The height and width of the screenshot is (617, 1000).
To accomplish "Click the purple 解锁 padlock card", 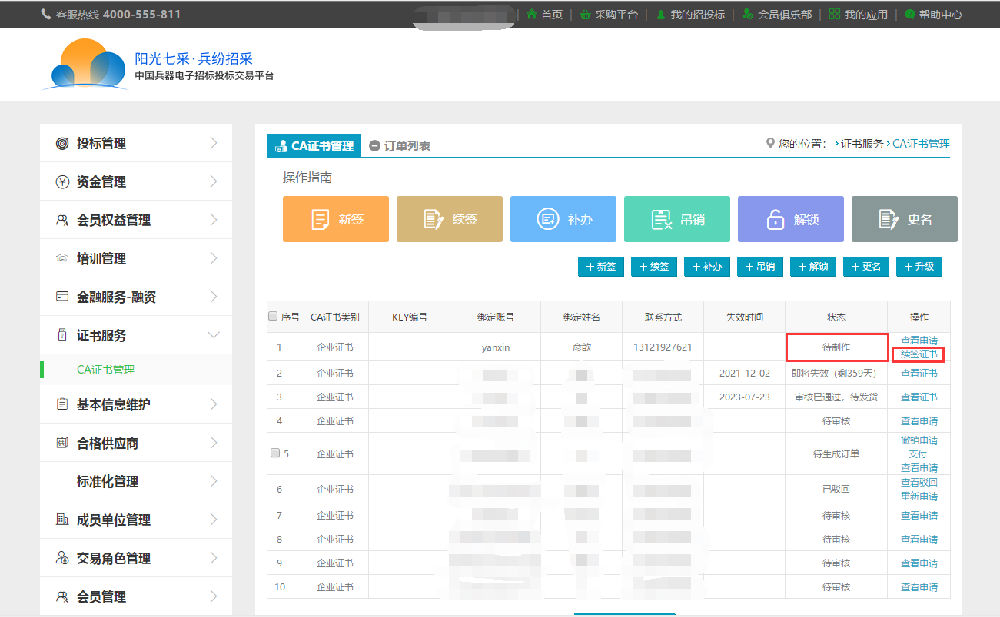I will (791, 219).
